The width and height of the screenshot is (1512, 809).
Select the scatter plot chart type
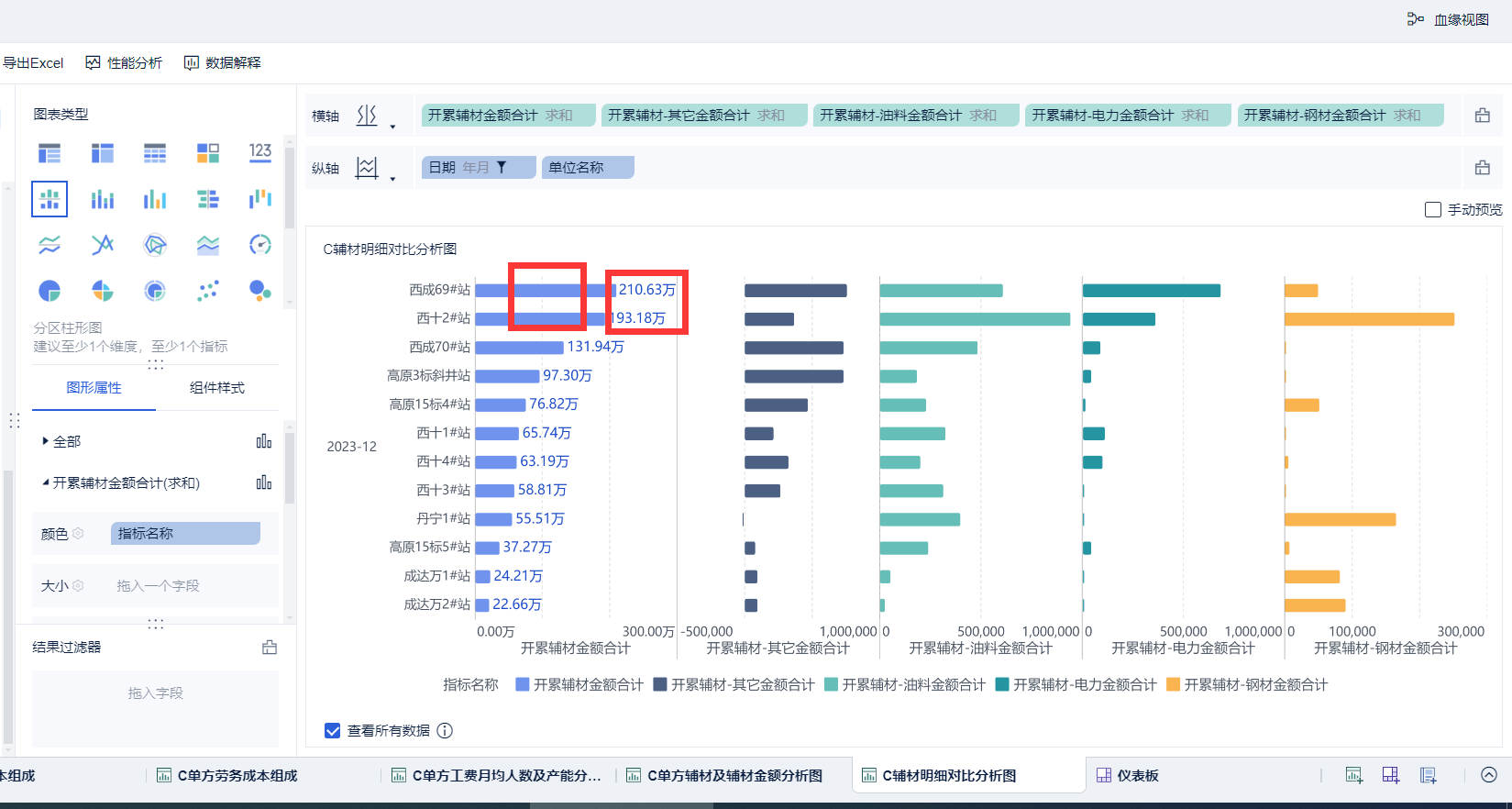(208, 291)
